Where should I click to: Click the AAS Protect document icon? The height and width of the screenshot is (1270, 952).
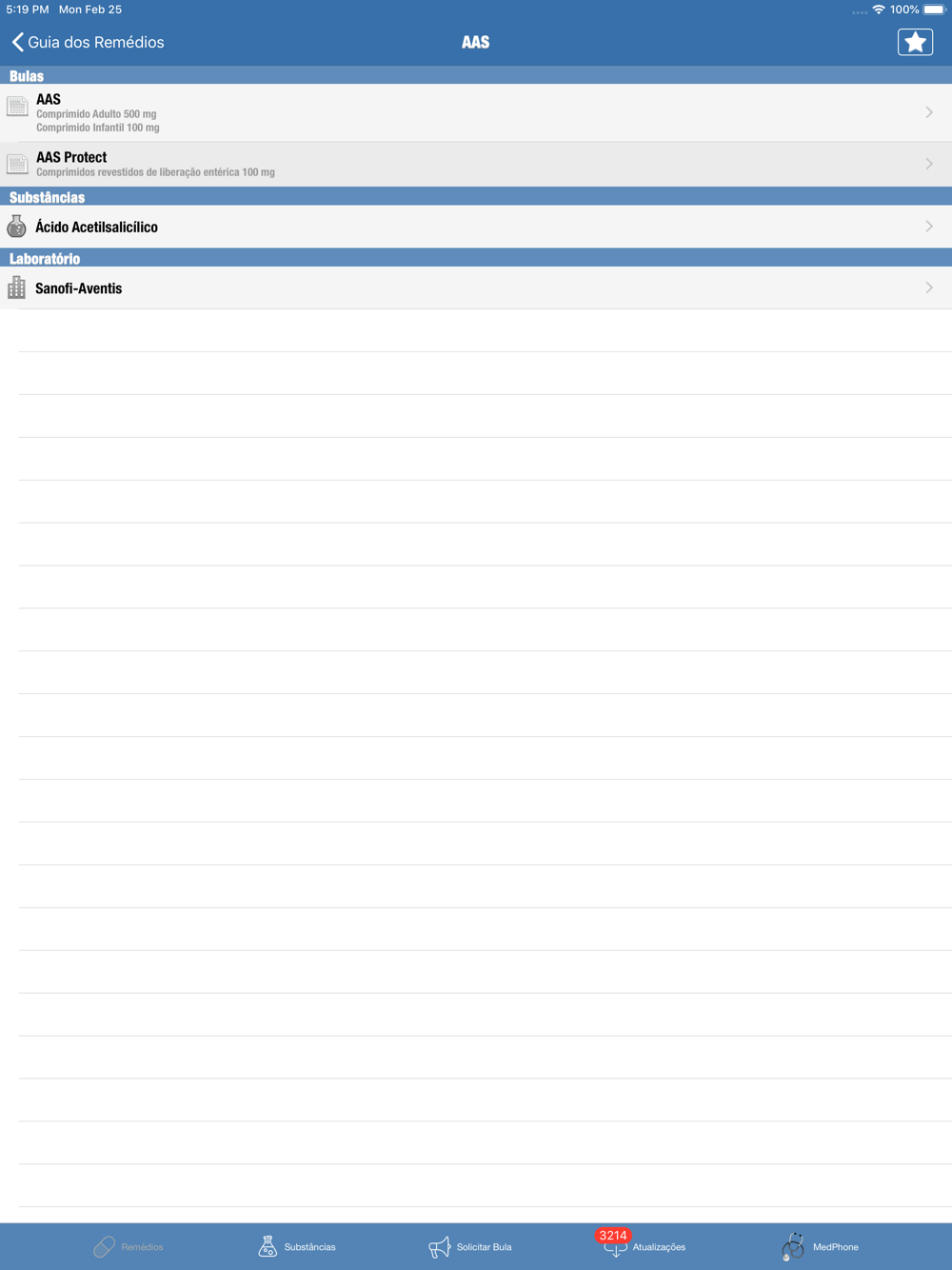pyautogui.click(x=17, y=164)
